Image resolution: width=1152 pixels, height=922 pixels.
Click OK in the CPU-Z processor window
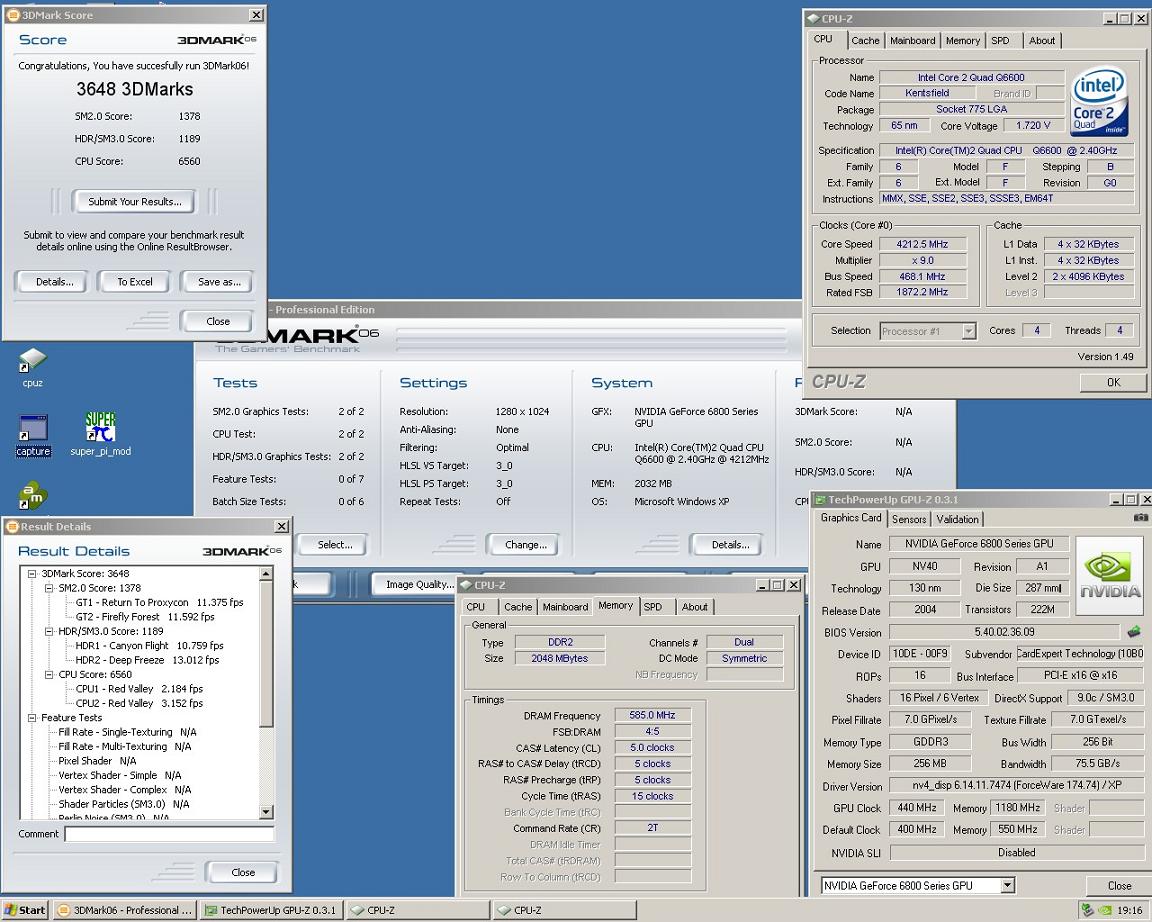pyautogui.click(x=1113, y=382)
